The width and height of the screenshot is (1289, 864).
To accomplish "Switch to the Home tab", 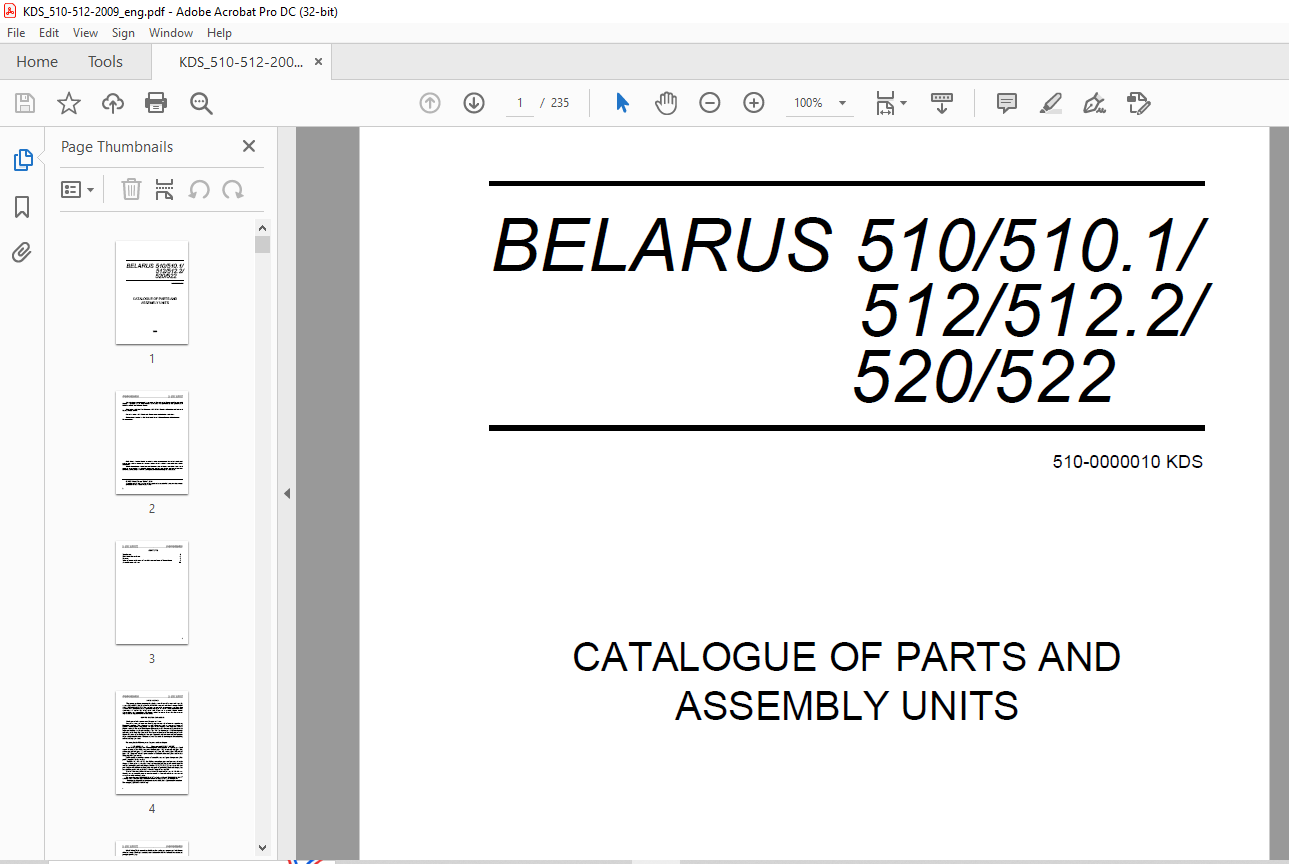I will [x=37, y=62].
